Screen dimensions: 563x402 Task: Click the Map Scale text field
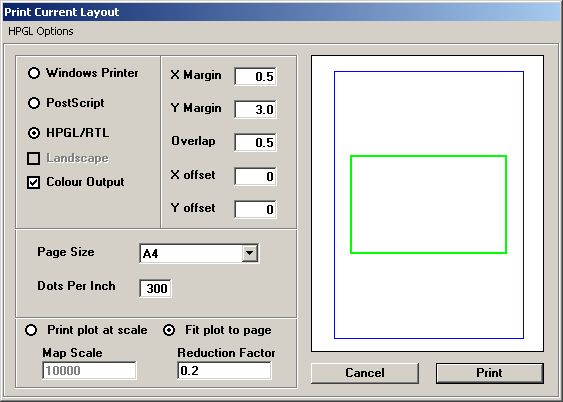(x=89, y=370)
